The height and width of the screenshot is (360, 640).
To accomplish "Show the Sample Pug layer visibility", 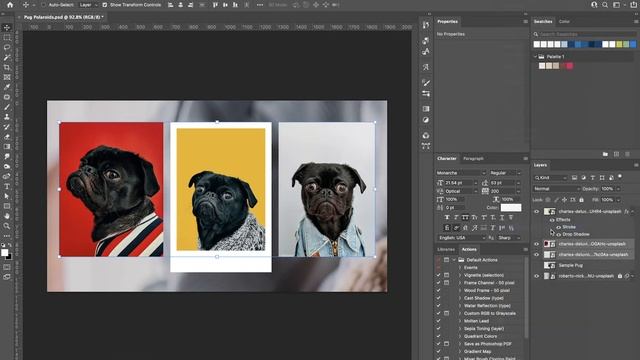I will [537, 265].
